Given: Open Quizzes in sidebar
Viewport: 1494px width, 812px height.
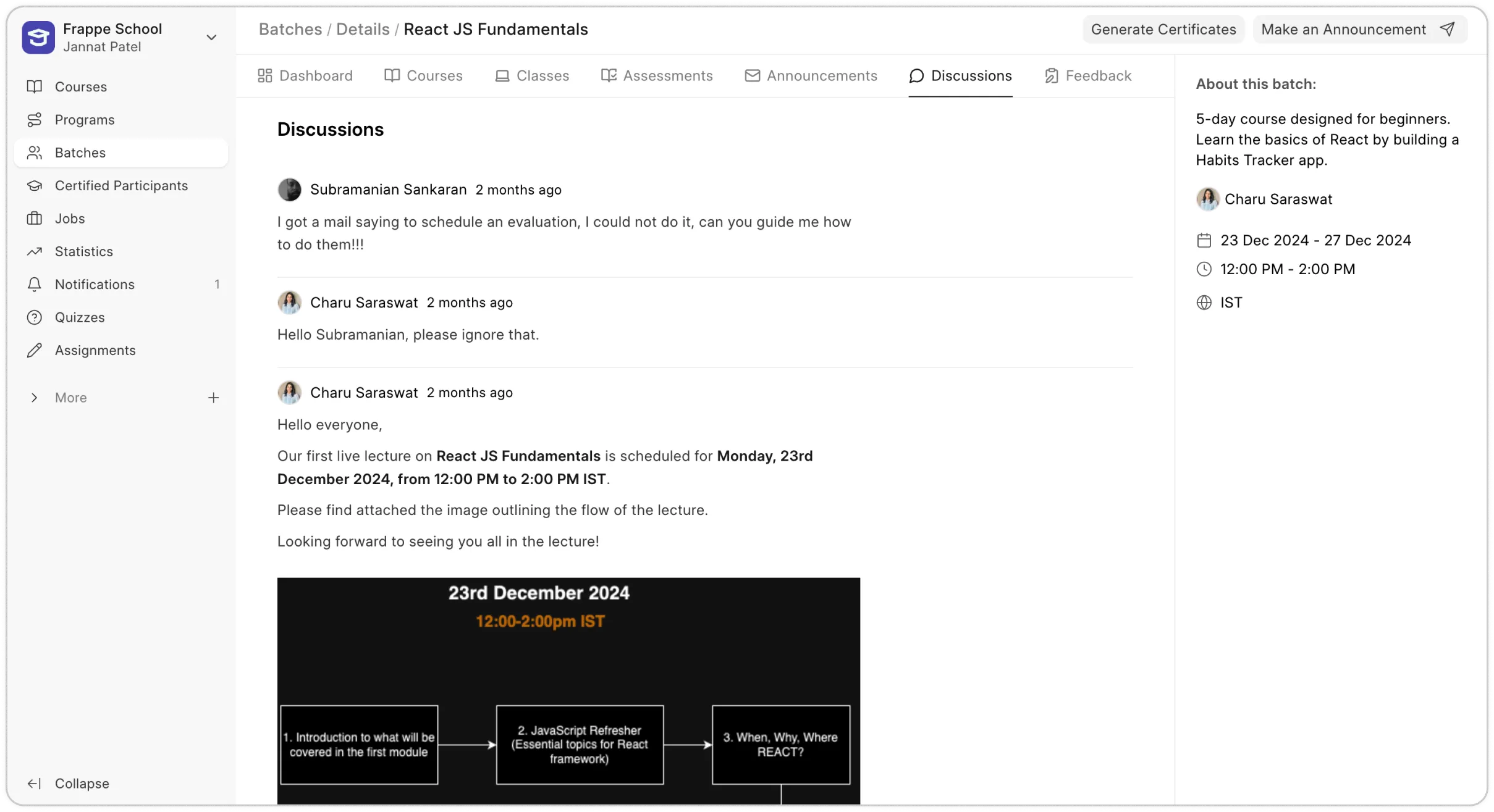Looking at the screenshot, I should (x=80, y=317).
